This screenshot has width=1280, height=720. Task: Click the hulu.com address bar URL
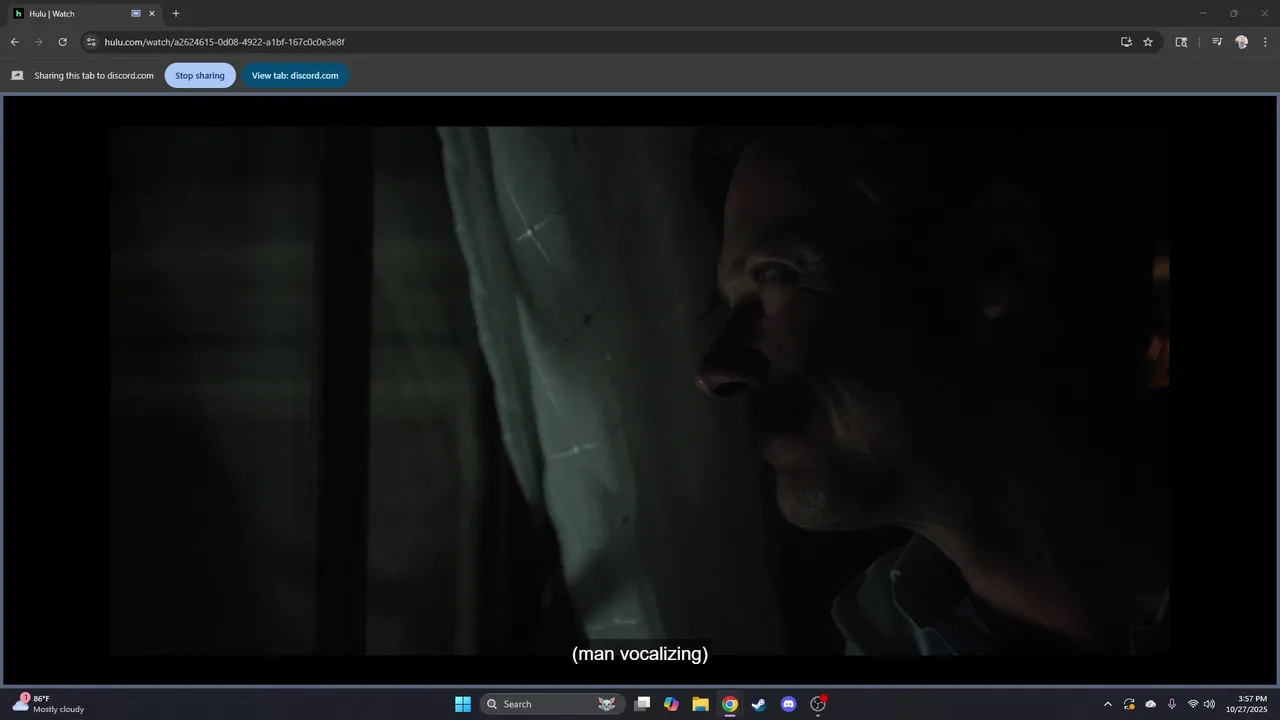[224, 42]
